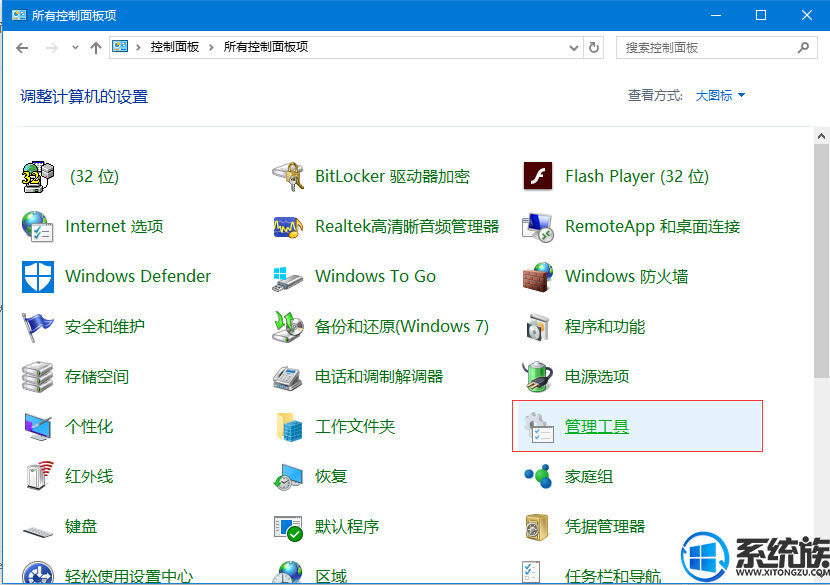Click the control panel icon in address bar
Image resolution: width=830 pixels, height=585 pixels.
pos(120,47)
